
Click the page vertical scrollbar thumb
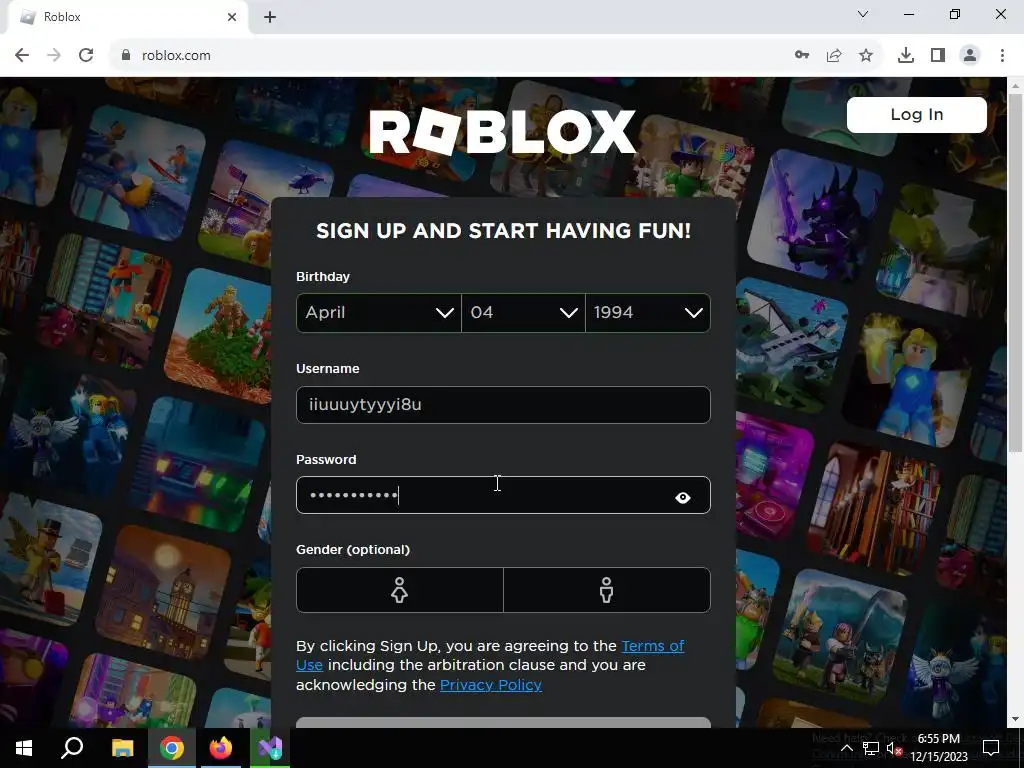[x=1016, y=272]
